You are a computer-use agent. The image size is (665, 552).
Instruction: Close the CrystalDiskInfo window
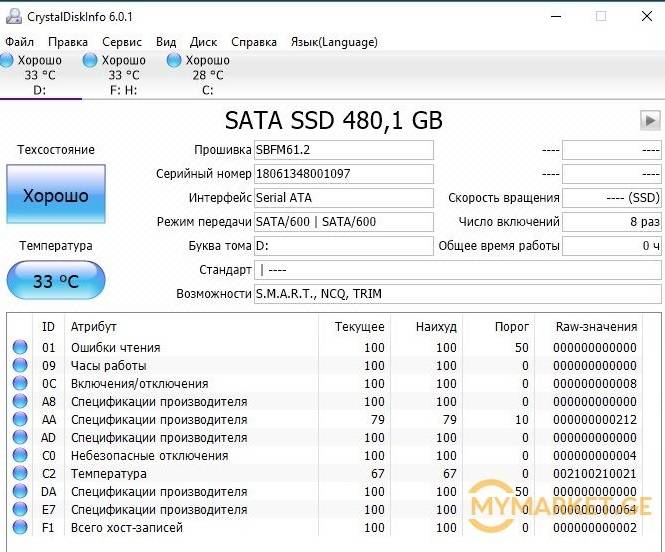(x=647, y=17)
